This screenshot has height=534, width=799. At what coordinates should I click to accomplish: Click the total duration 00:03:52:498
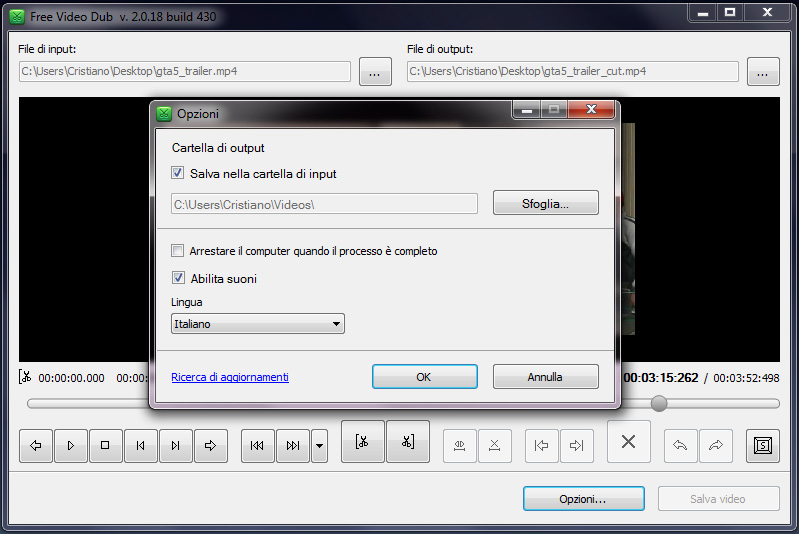747,378
